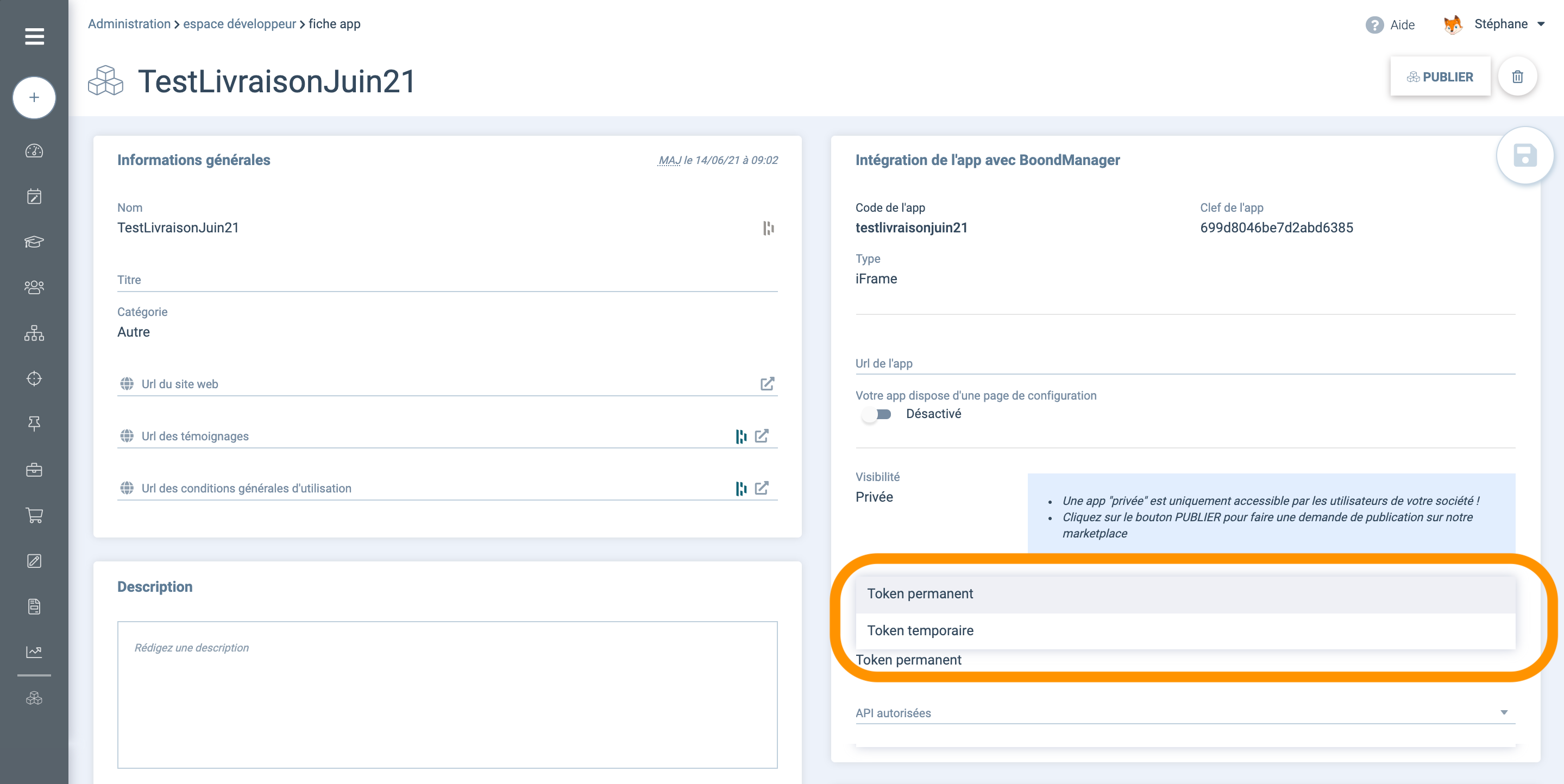Open external link for Url du site web
The image size is (1564, 784).
click(x=768, y=383)
